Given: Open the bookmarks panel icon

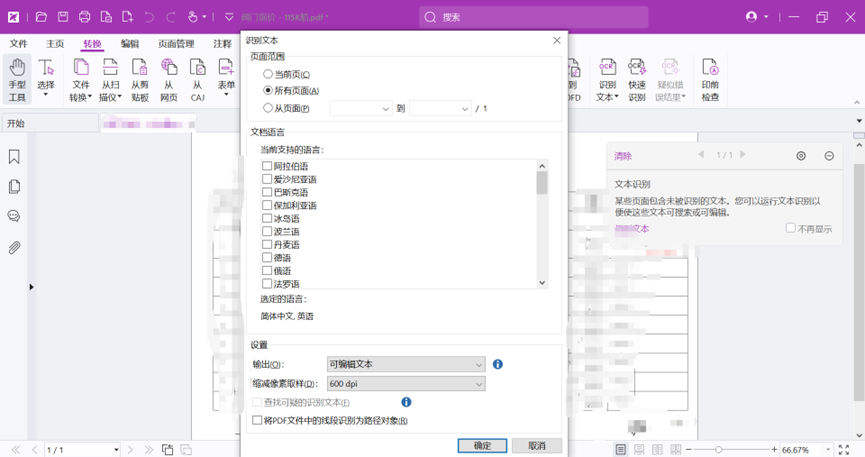Looking at the screenshot, I should 14,157.
